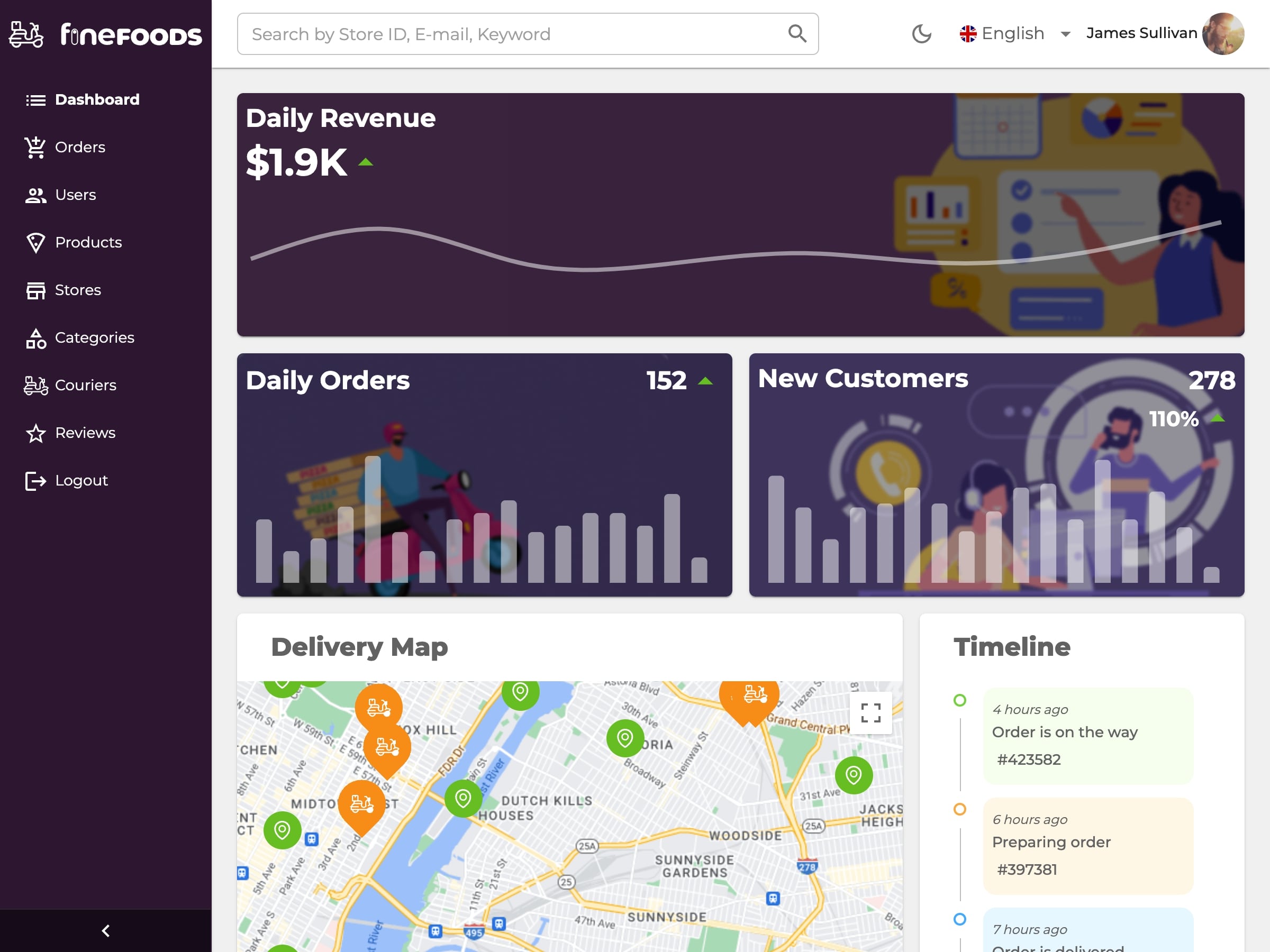Open the English language dropdown
This screenshot has height=952, width=1270.
(1014, 34)
